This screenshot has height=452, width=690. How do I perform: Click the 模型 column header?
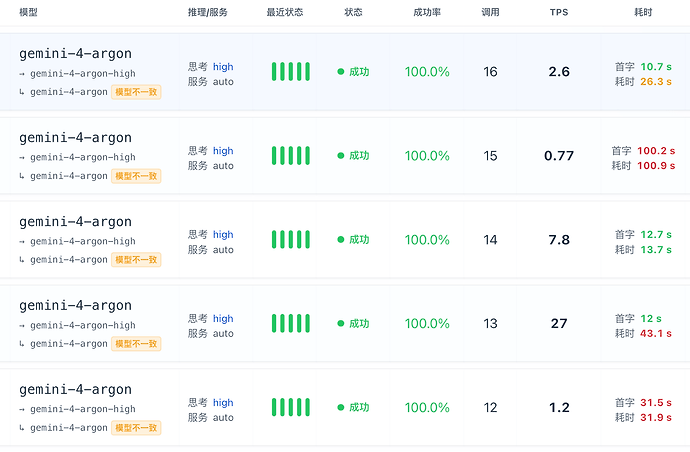point(28,12)
